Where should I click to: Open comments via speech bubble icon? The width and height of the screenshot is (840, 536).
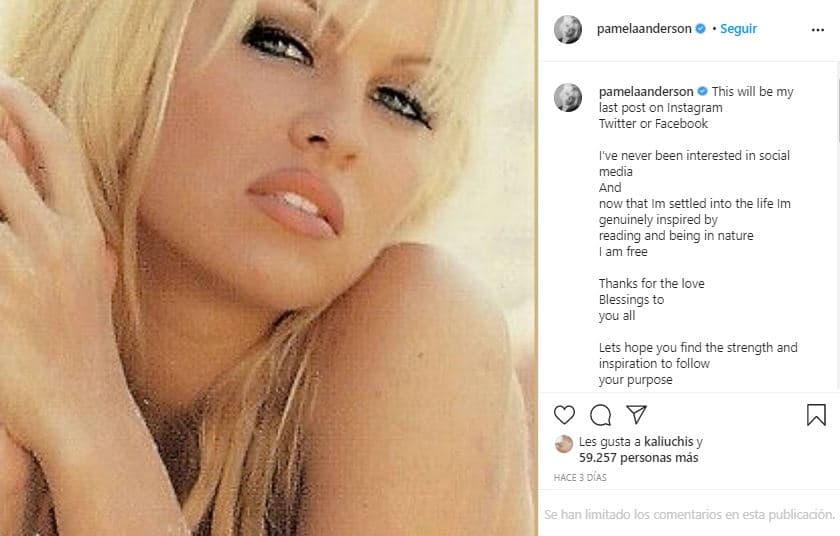click(601, 415)
